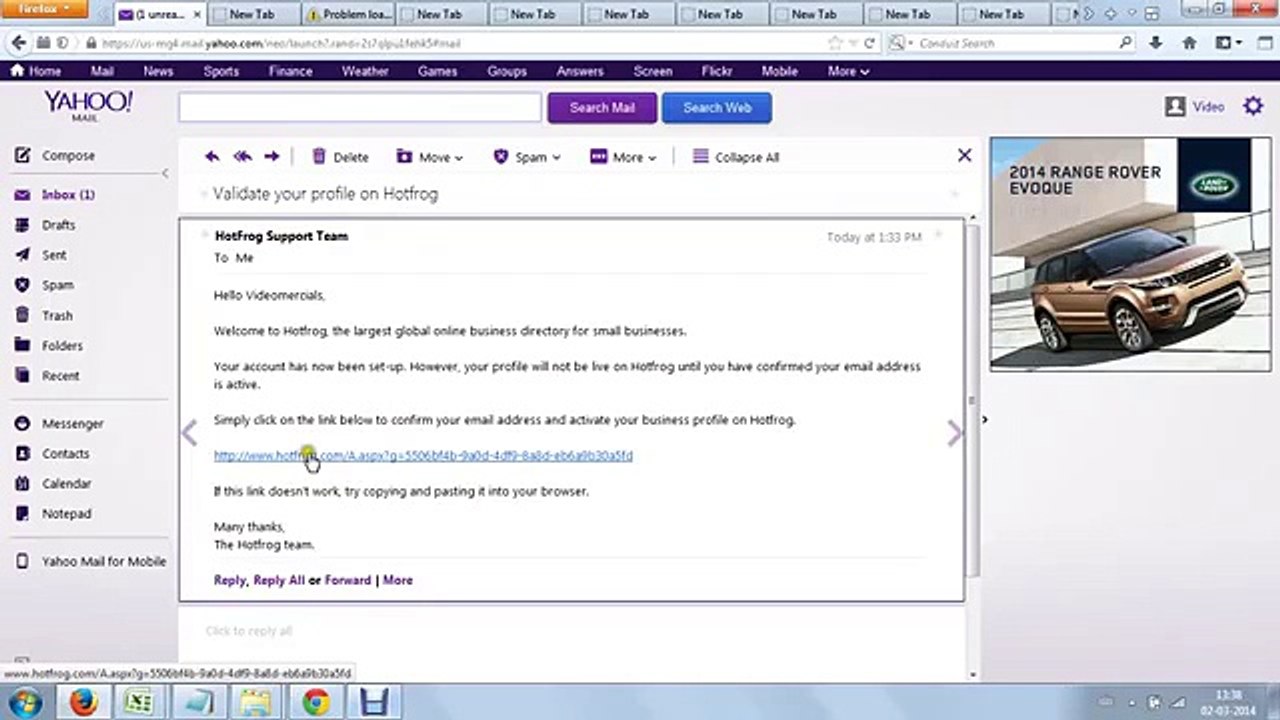Open the More menu in Yahoo navigation

coord(848,71)
